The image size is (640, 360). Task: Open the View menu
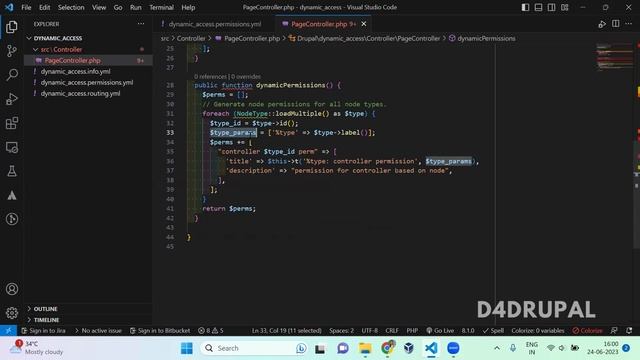pyautogui.click(x=99, y=7)
